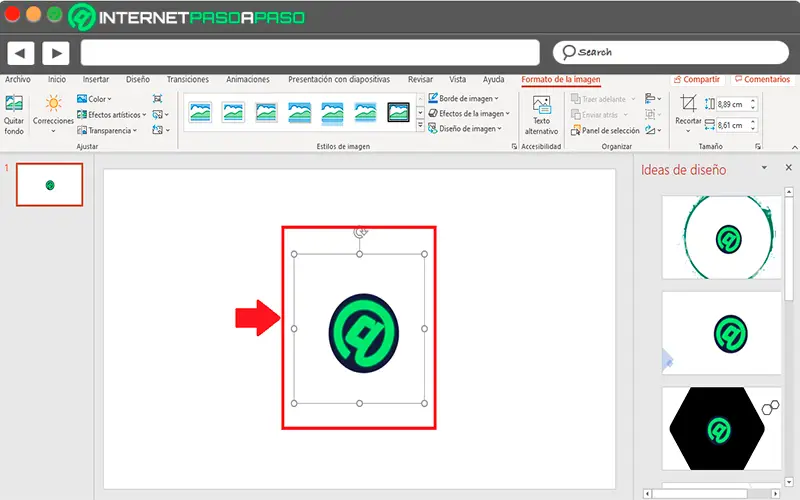
Task: Click the back arrow navigation button
Action: pyautogui.click(x=20, y=53)
